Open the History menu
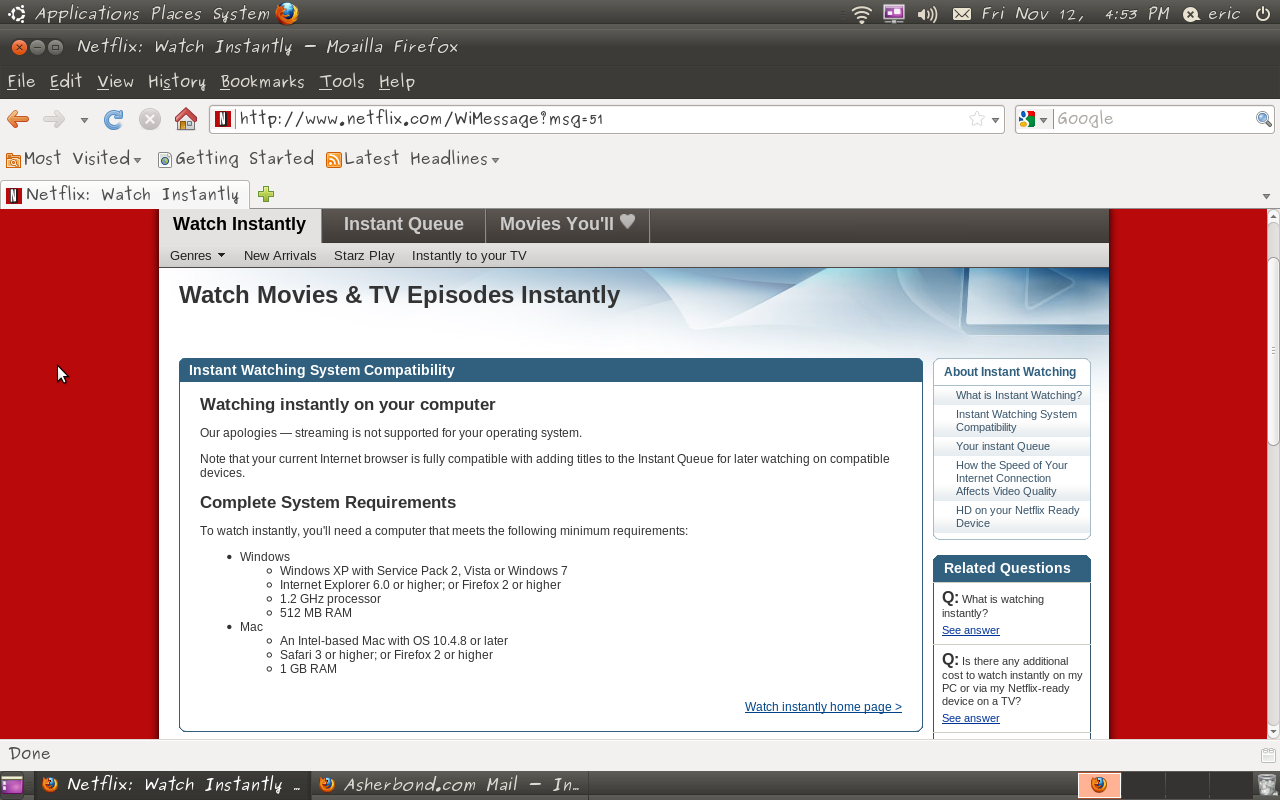The width and height of the screenshot is (1280, 800). coord(177,82)
